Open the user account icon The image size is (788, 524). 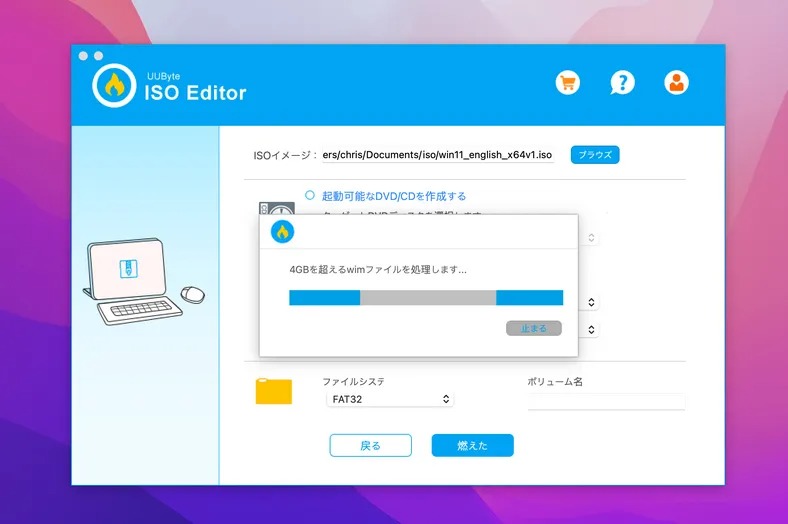pos(676,83)
